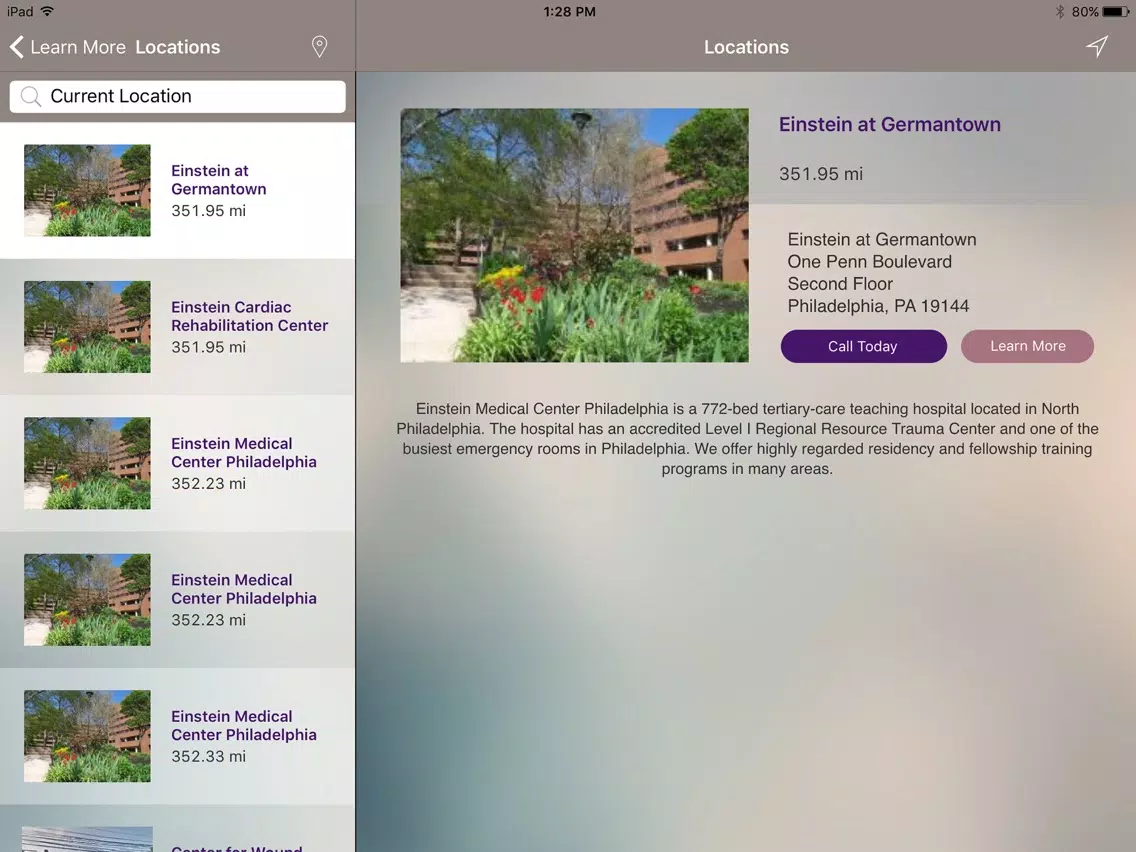Tap the "One Penn Boulevard" address line
The image size is (1136, 852).
tap(869, 262)
